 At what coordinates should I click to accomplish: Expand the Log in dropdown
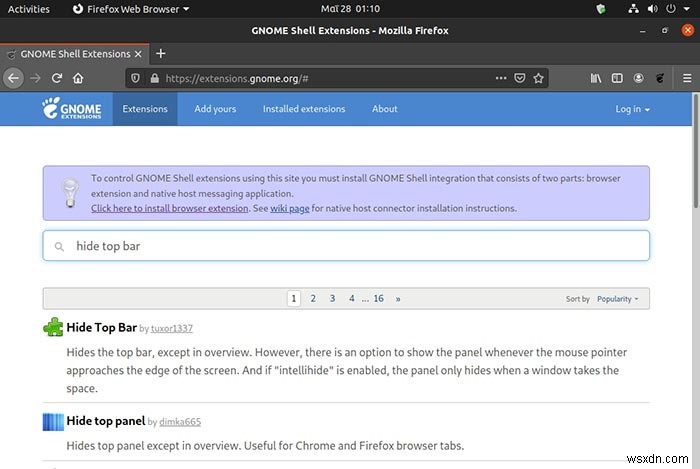click(x=632, y=109)
